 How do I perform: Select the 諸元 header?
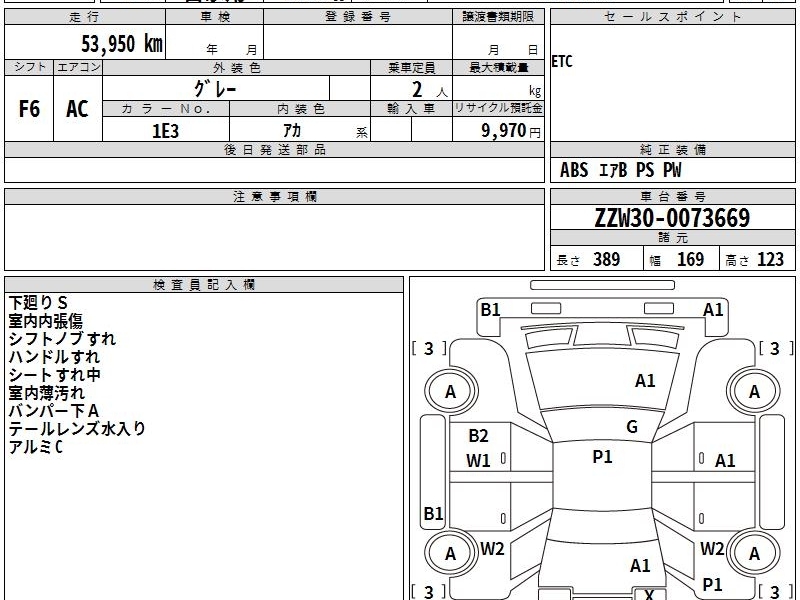click(672, 238)
